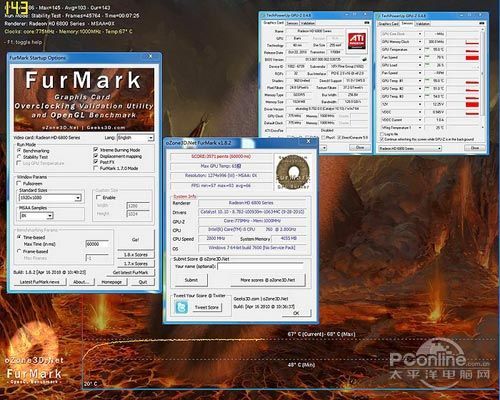The width and height of the screenshot is (500, 400).
Task: Click More scores @ oZone3D.Net button
Action: click(x=268, y=280)
